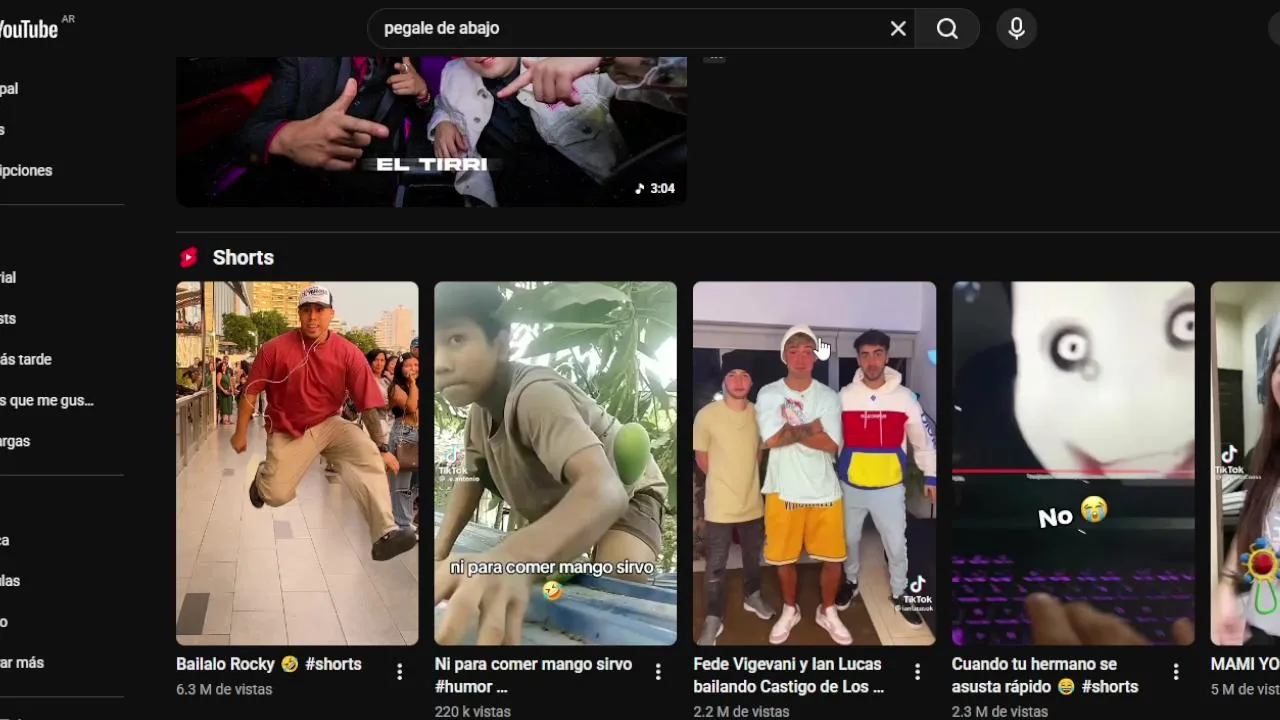Image resolution: width=1280 pixels, height=720 pixels.
Task: Click the magnifying glass search button
Action: [x=947, y=29]
